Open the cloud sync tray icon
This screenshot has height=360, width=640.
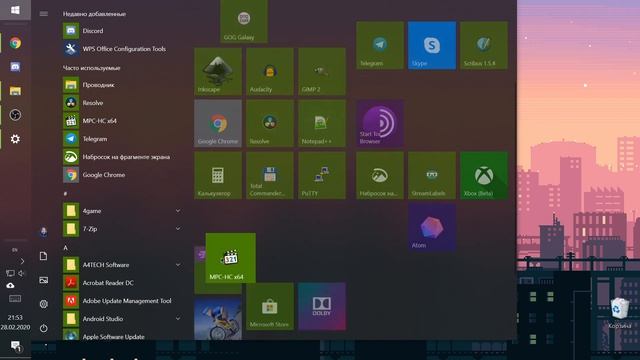coord(10,285)
